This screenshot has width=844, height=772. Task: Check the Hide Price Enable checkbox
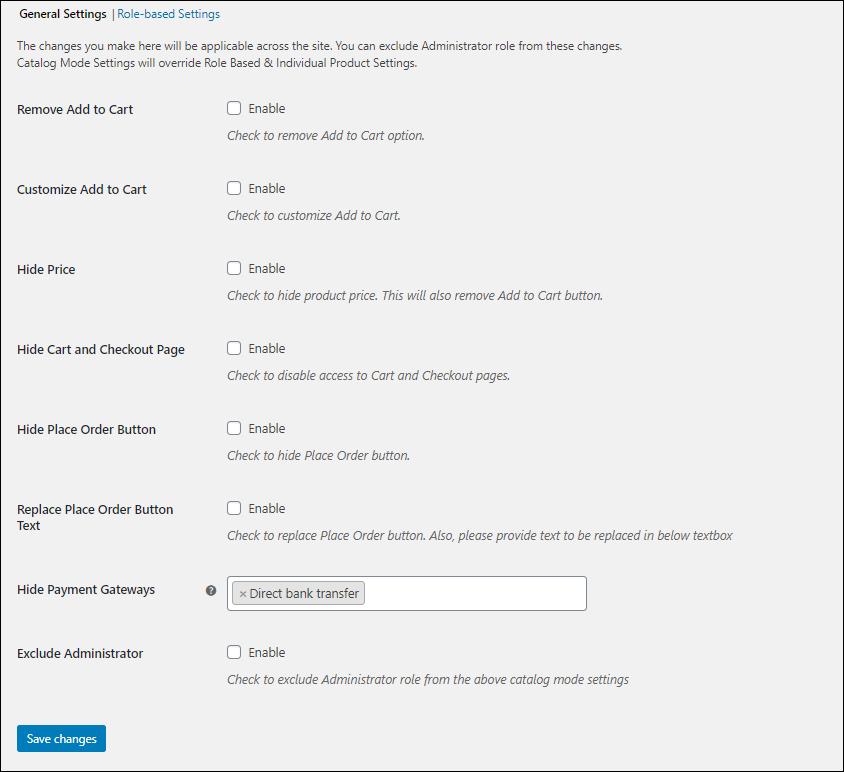(x=233, y=268)
